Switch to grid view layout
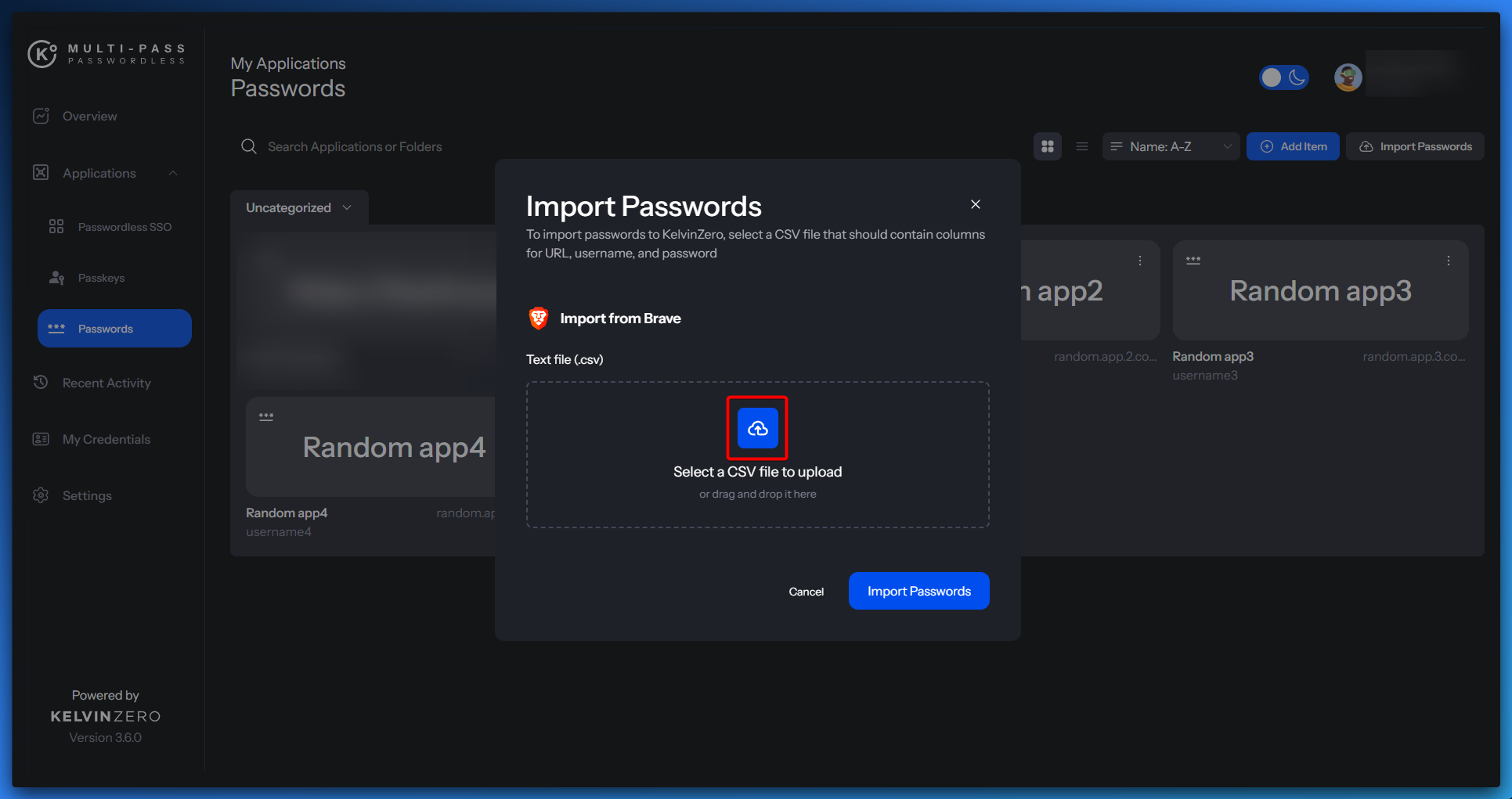 point(1047,146)
